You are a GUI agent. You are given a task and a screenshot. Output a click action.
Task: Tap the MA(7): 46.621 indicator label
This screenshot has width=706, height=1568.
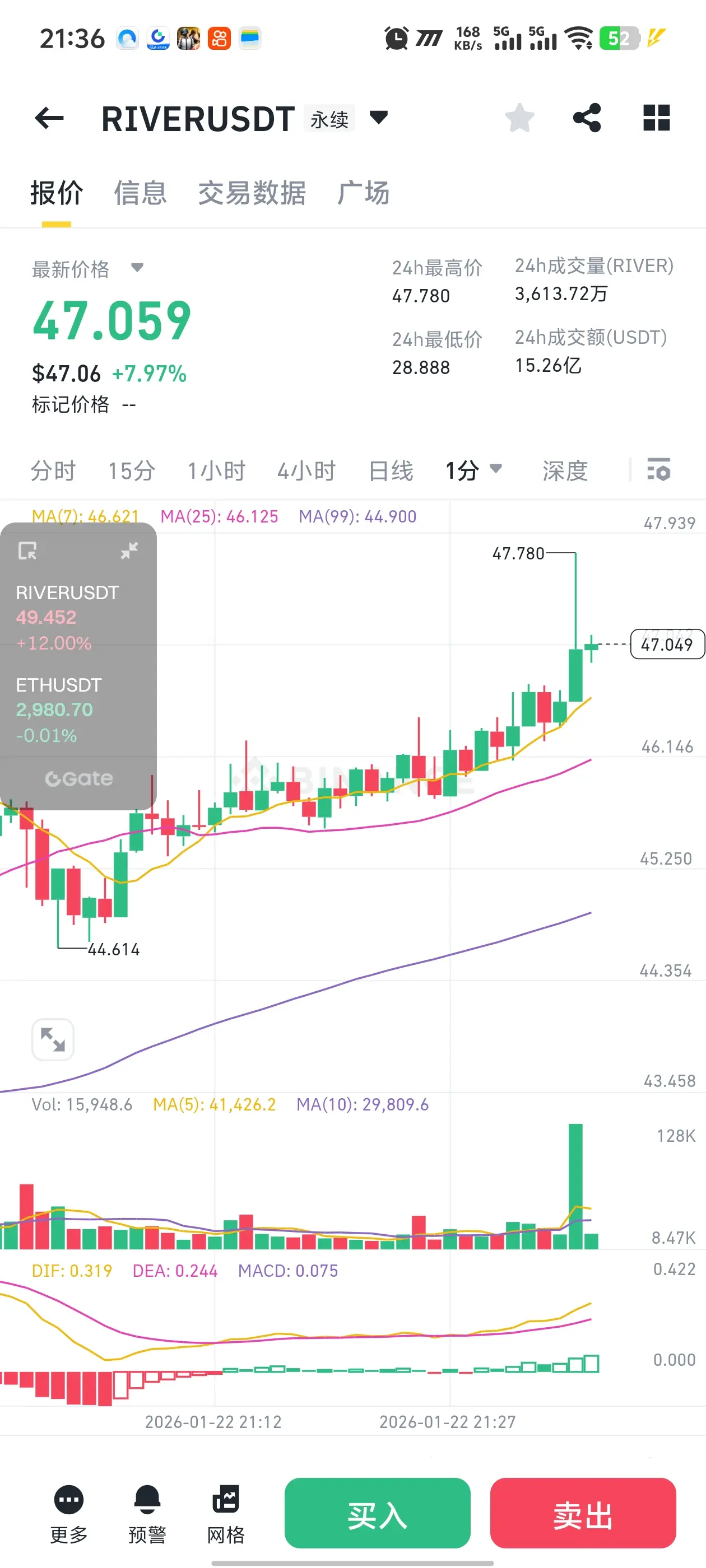click(x=85, y=516)
